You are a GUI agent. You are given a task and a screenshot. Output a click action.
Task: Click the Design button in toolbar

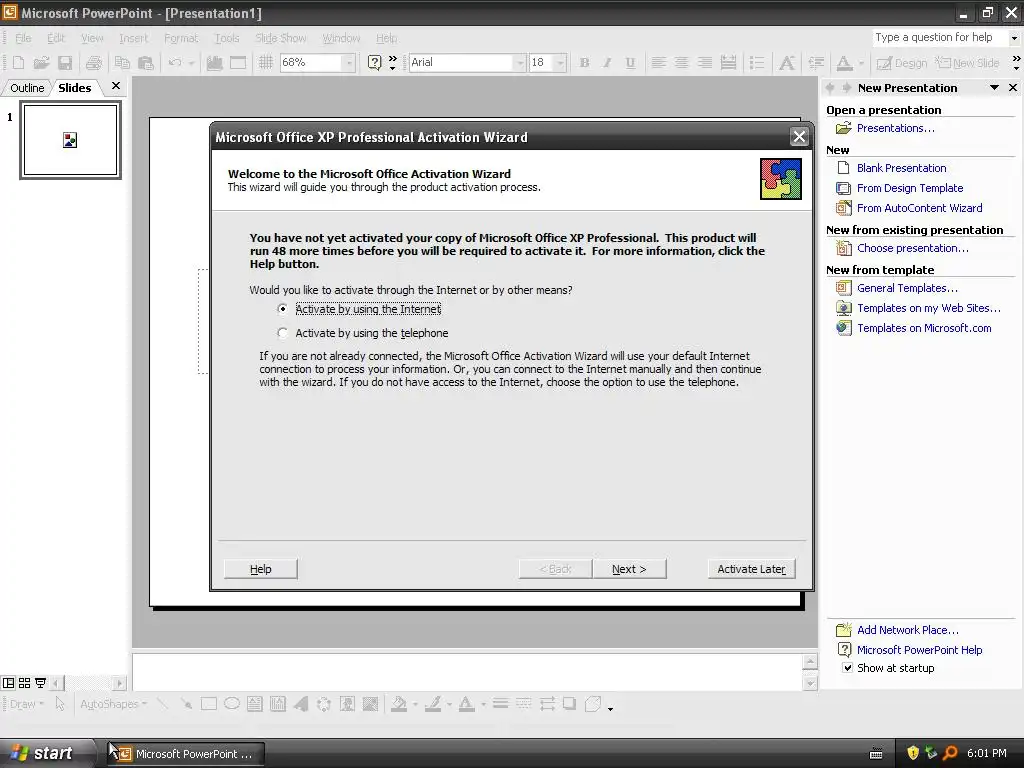coord(902,63)
